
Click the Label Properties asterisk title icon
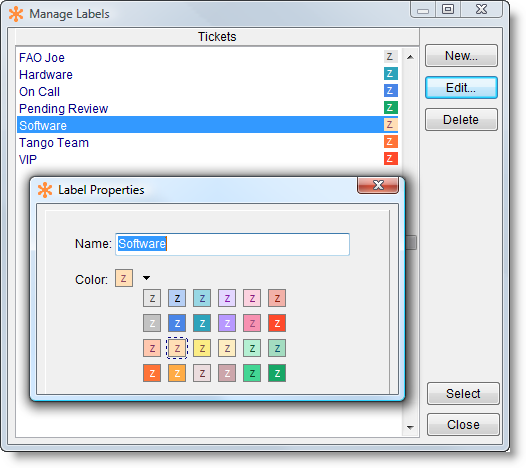pyautogui.click(x=45, y=190)
